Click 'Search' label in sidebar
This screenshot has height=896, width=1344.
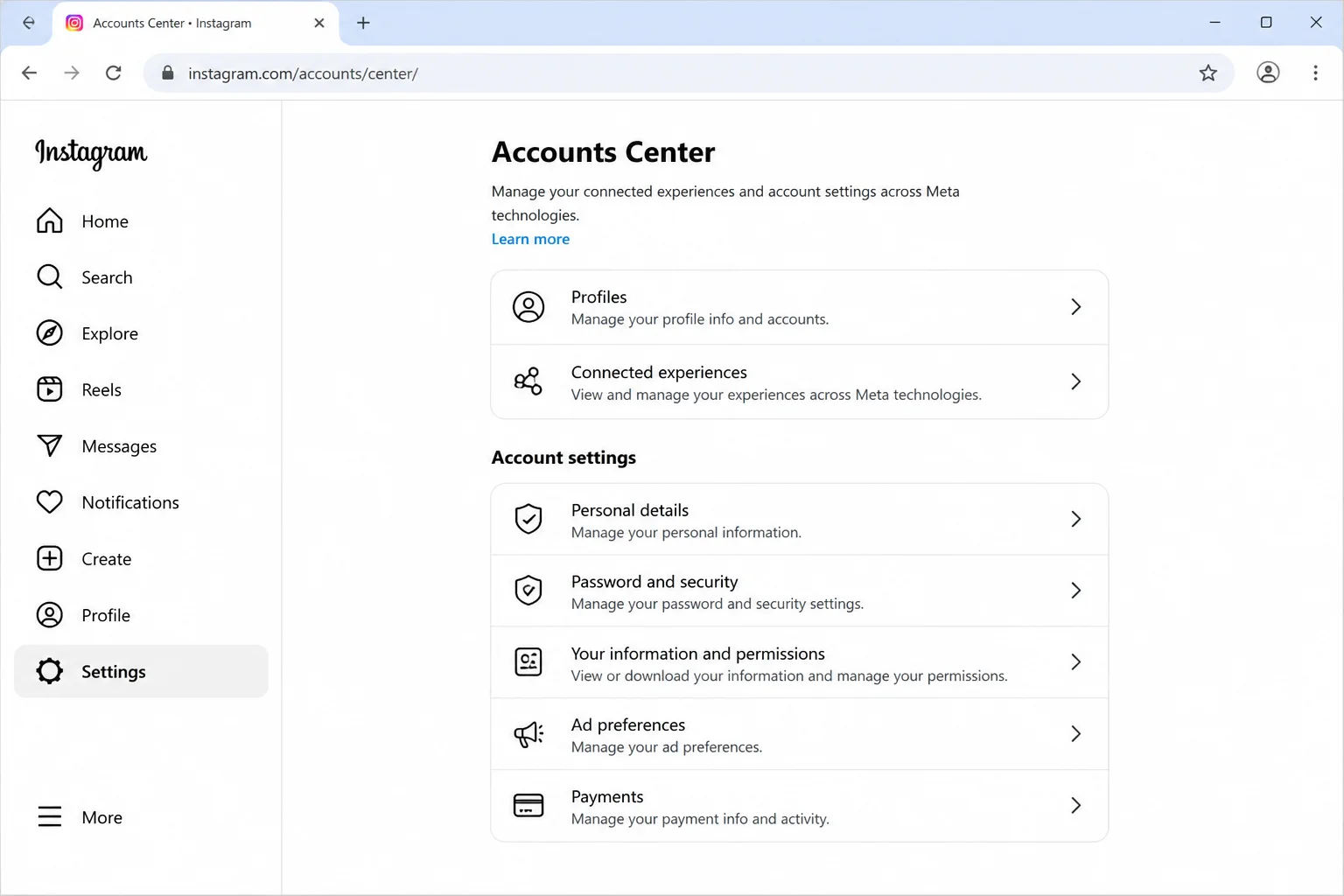[x=107, y=277]
